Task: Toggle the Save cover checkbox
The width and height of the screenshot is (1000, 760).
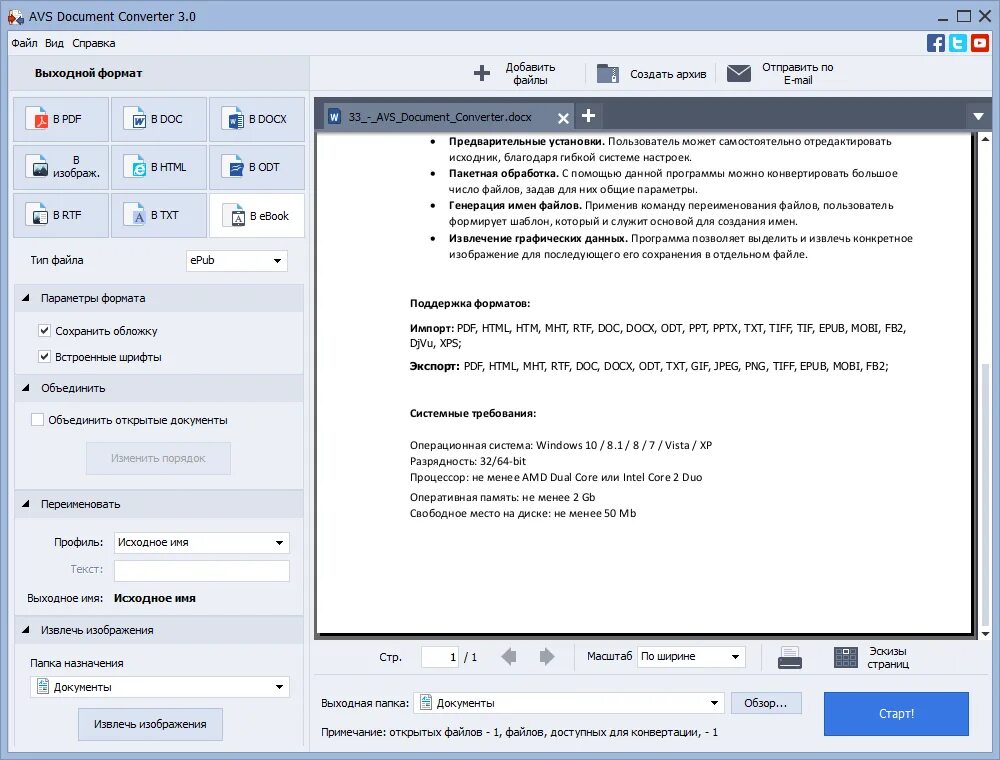Action: [44, 330]
